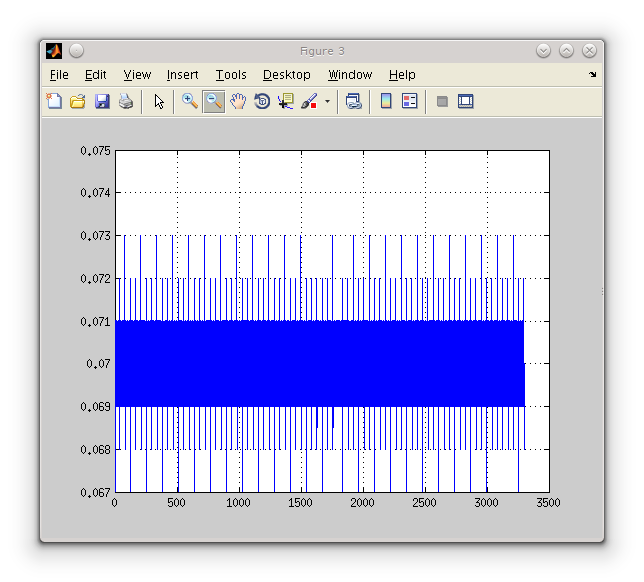Click the Insert Legend button
644x582 pixels.
pos(409,101)
